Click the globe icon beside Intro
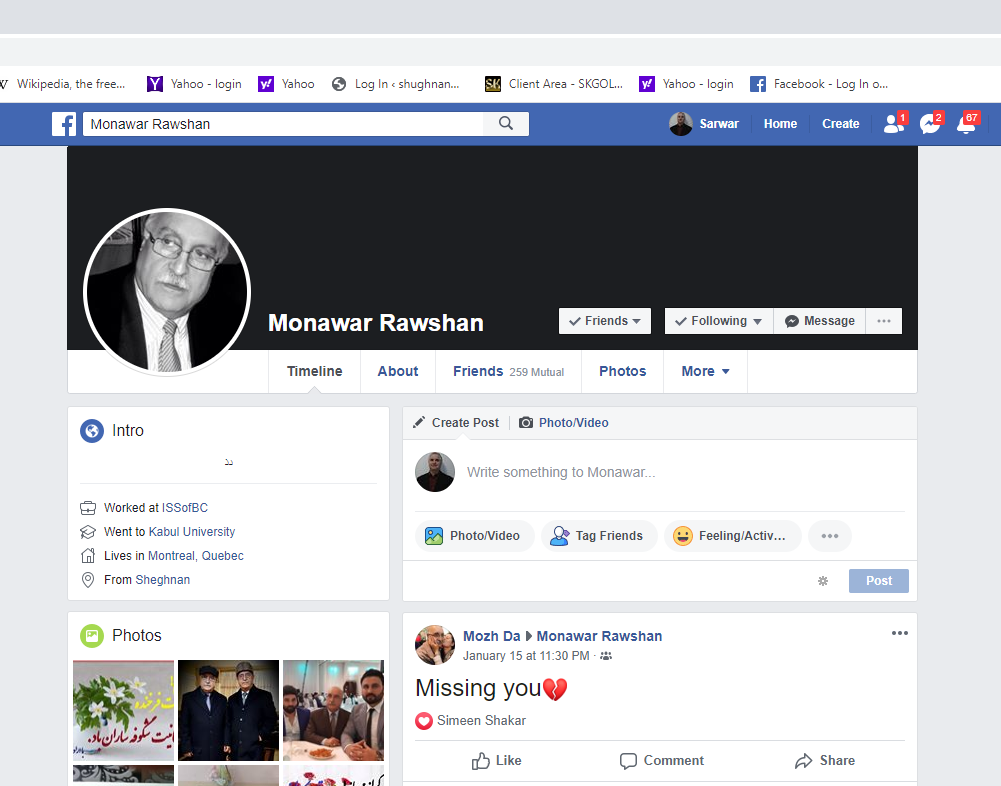The height and width of the screenshot is (786, 1001). pos(92,431)
